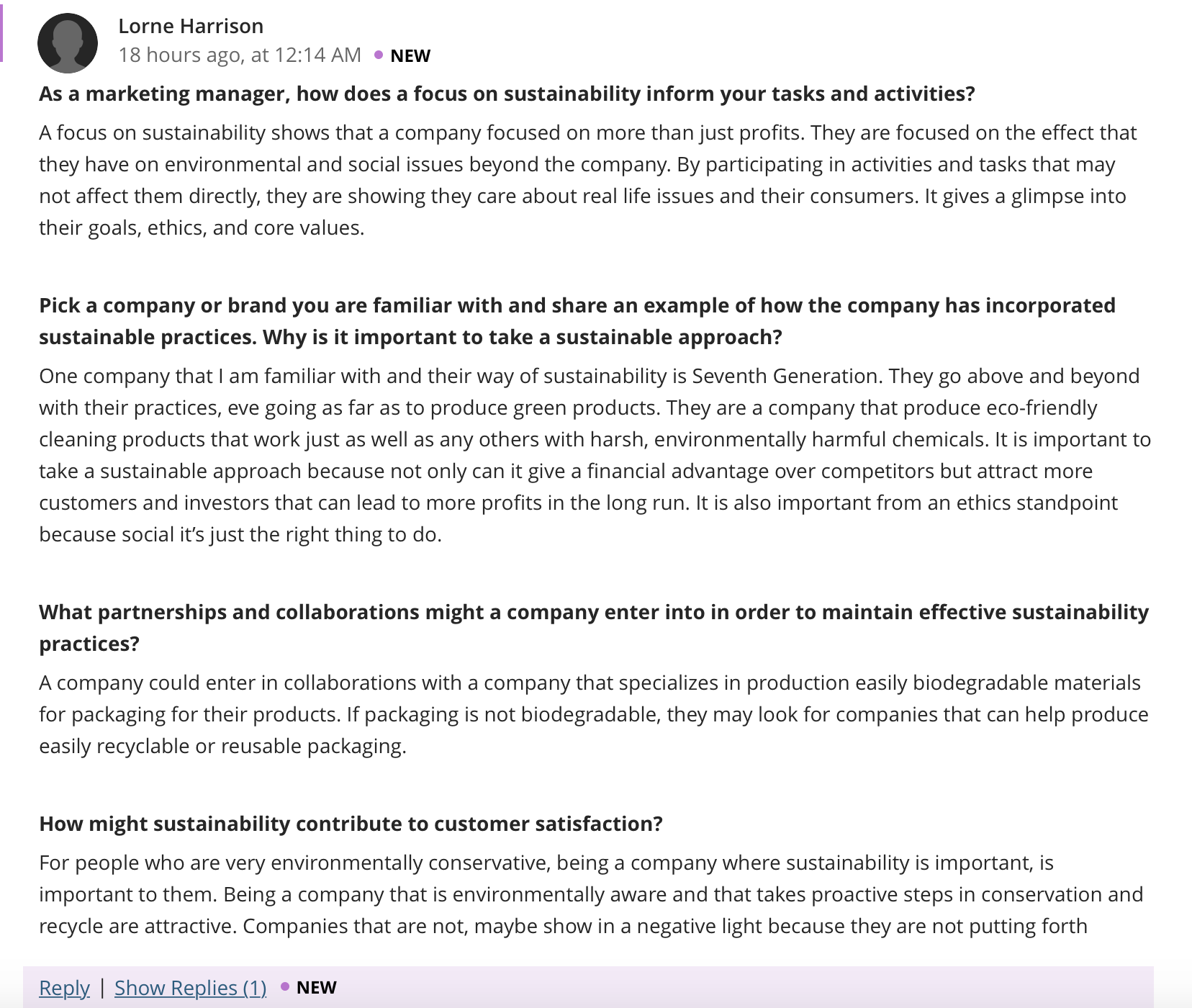The width and height of the screenshot is (1192, 1008).
Task: Click the Reply link
Action: point(64,987)
